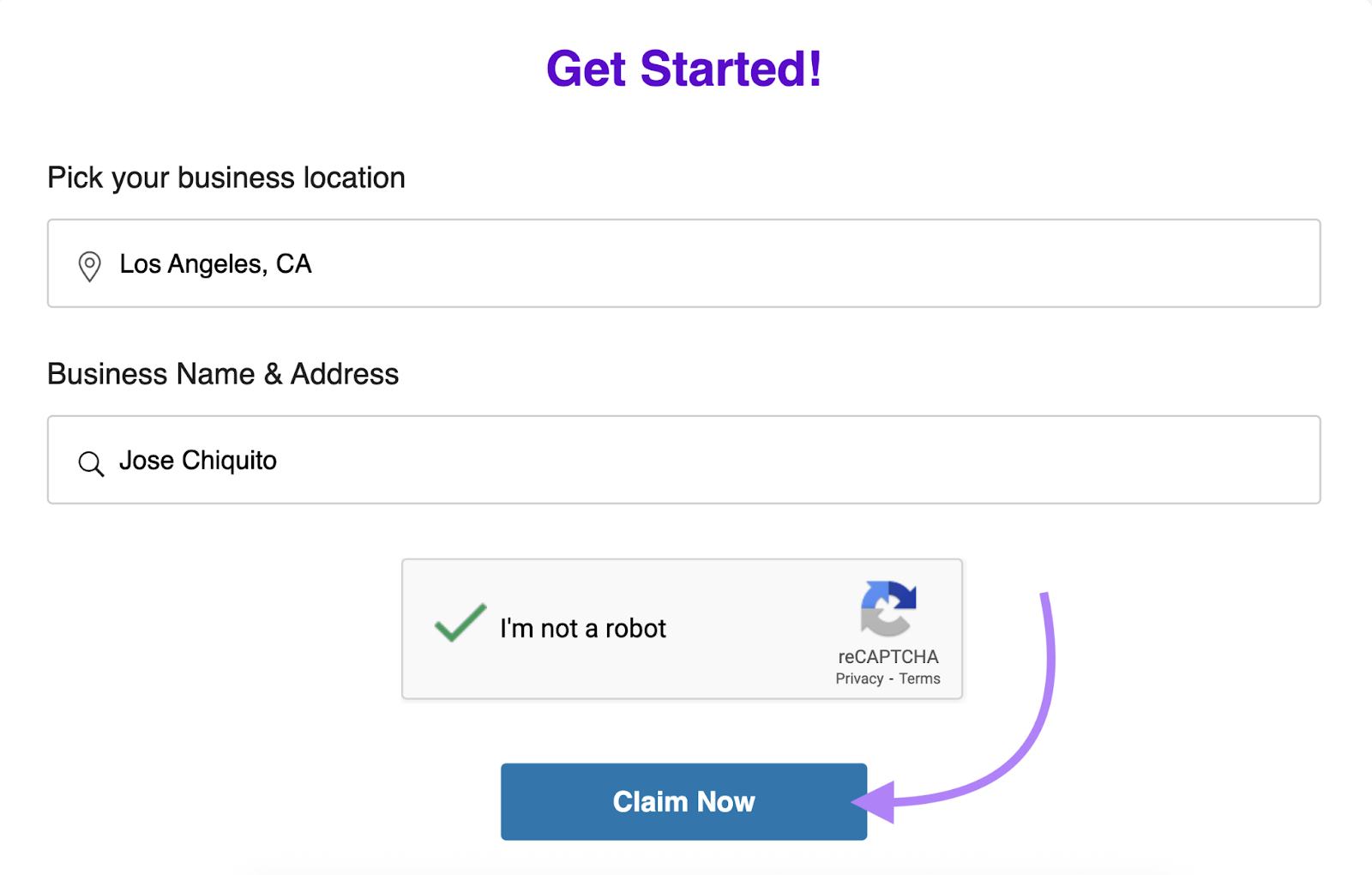Click the "Business Name & Address" label
Screen dimensions: 1372x875
click(x=223, y=373)
